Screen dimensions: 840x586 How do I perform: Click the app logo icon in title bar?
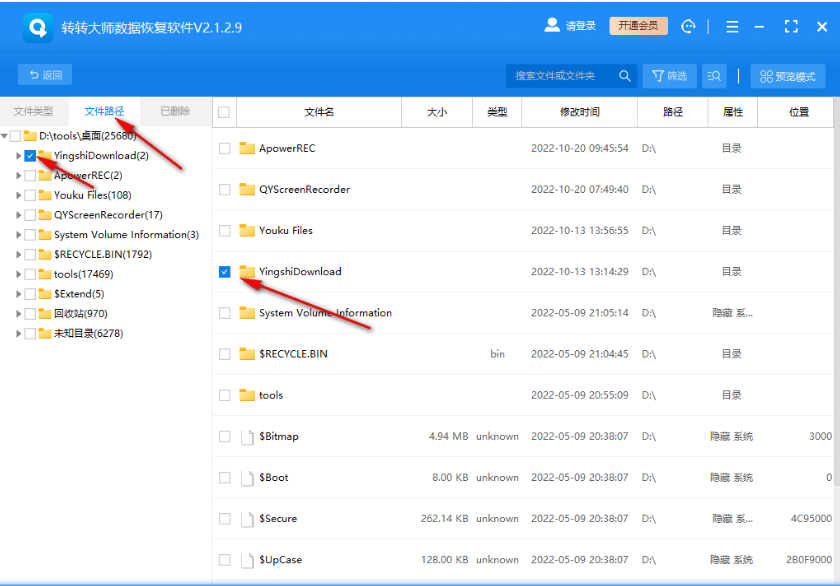click(x=38, y=27)
